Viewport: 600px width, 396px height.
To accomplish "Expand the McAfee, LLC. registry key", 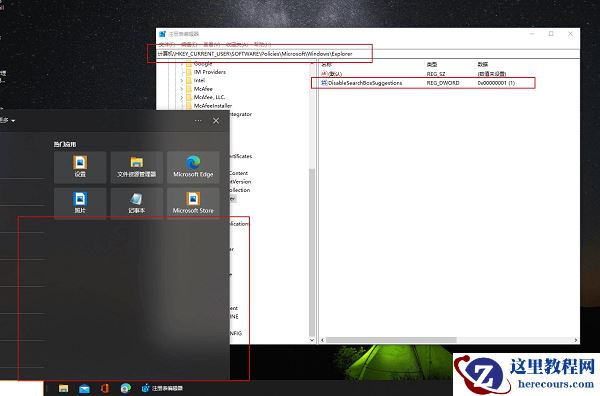I will [x=182, y=97].
